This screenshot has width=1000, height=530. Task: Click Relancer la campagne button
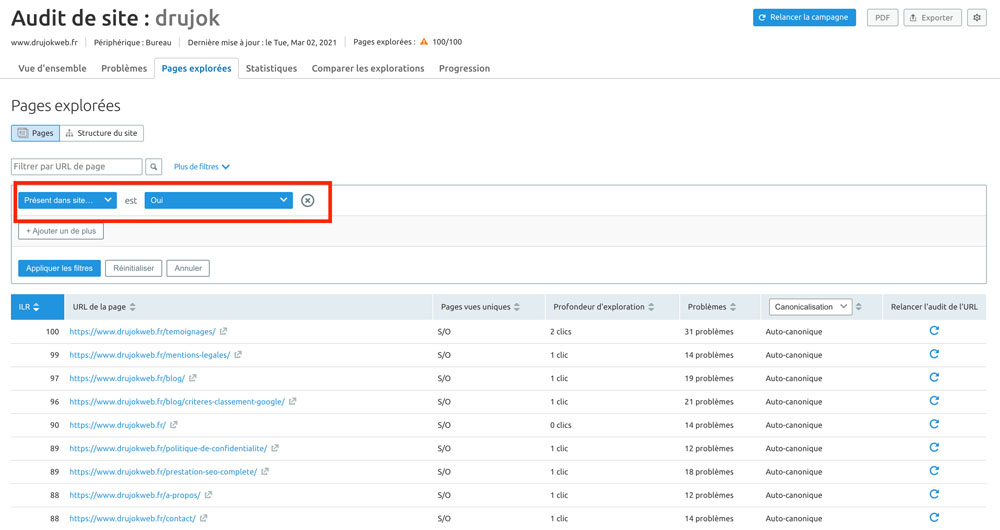(x=804, y=17)
